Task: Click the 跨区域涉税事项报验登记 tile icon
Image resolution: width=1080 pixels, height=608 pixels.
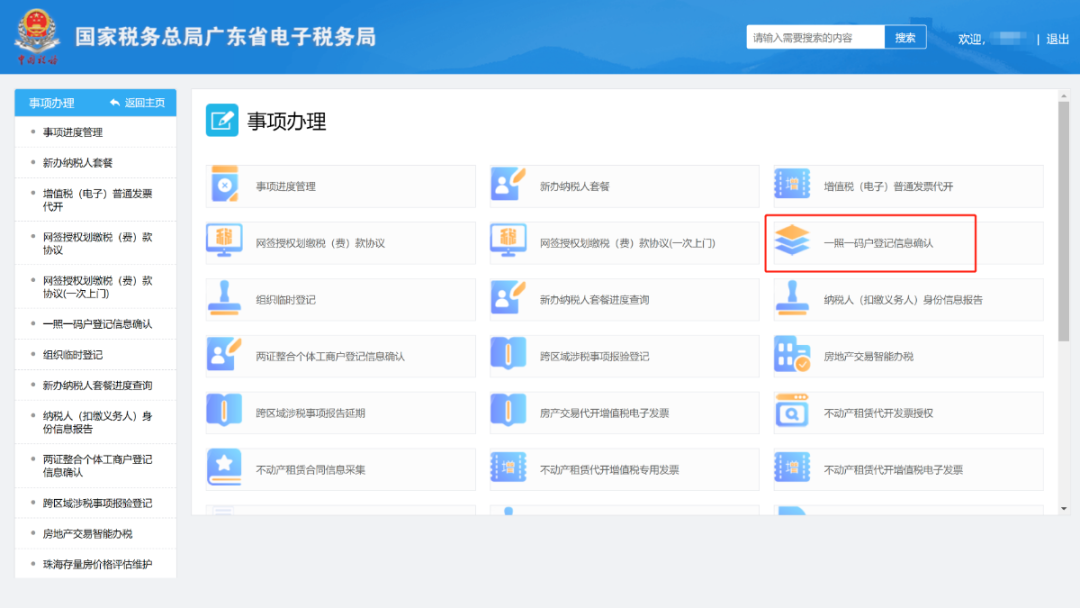Action: pos(508,355)
